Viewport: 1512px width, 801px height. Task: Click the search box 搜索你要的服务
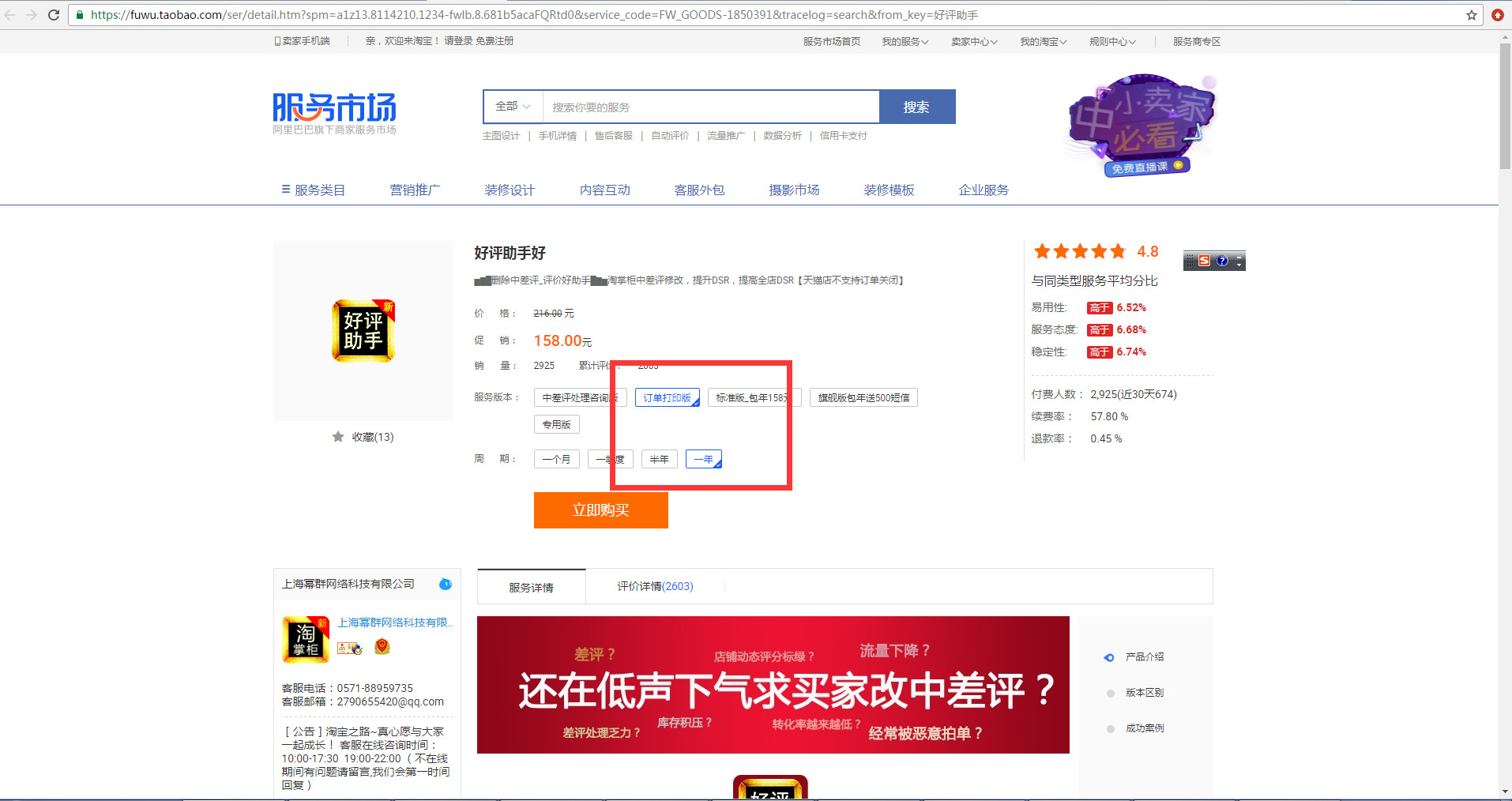pos(711,107)
